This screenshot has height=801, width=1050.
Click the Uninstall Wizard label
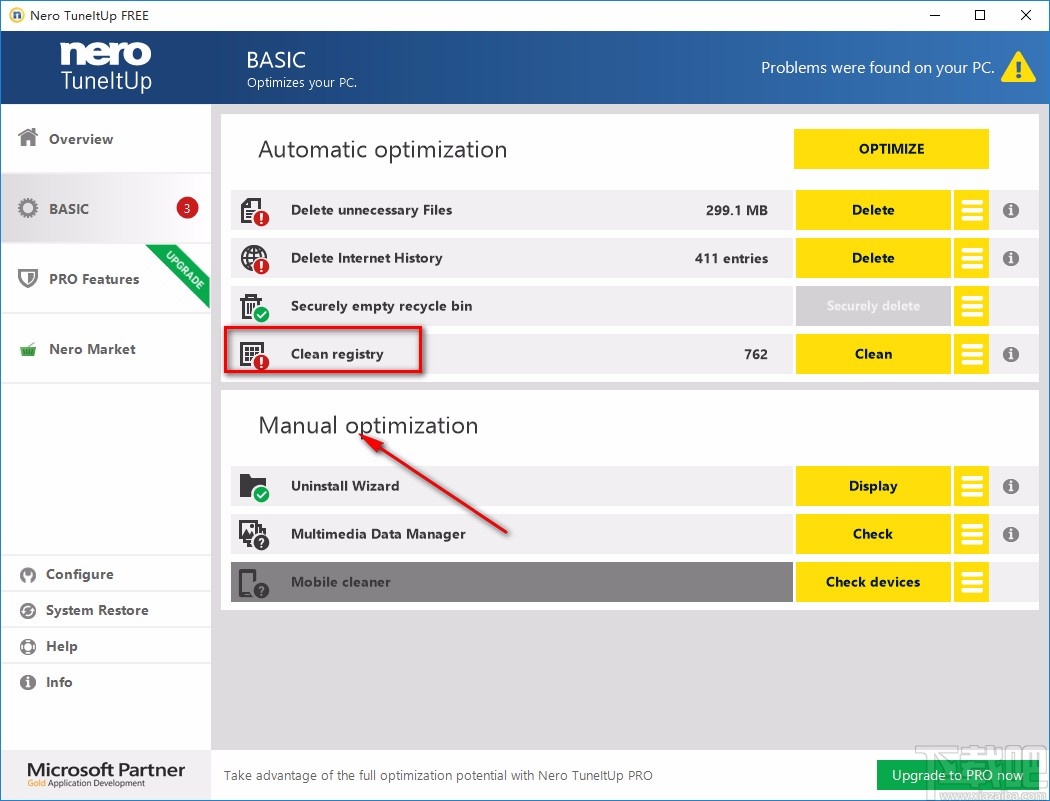(345, 486)
